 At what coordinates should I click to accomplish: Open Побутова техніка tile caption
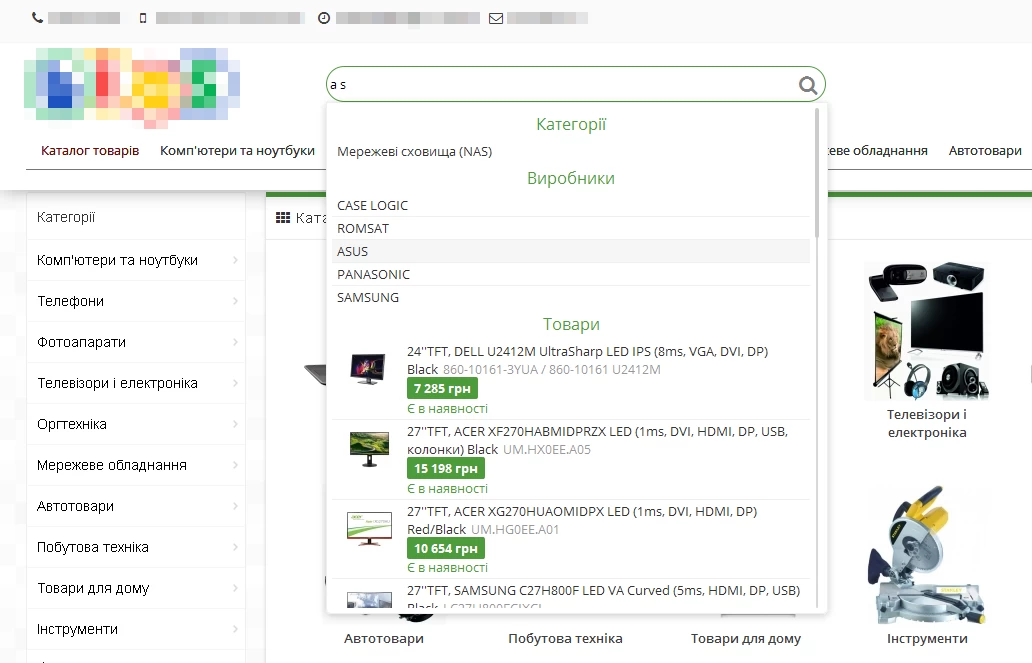(565, 639)
